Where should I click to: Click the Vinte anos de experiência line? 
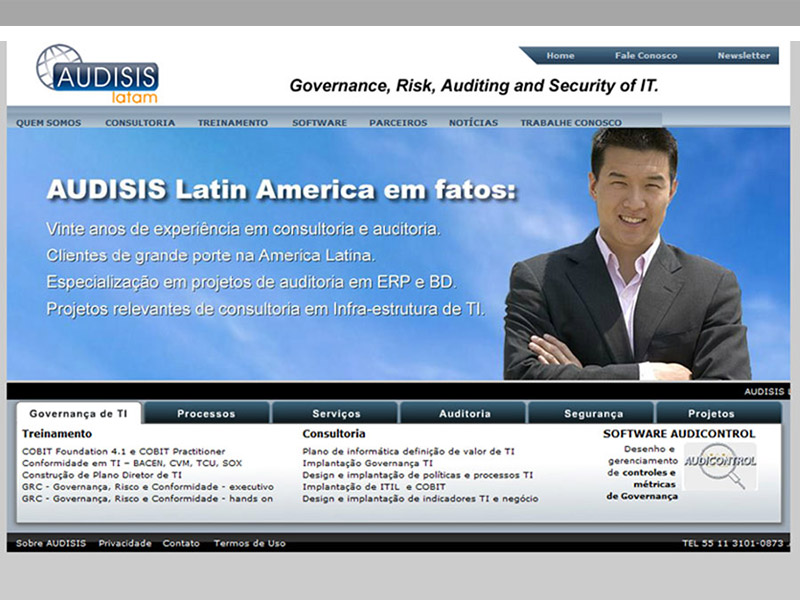coord(243,229)
